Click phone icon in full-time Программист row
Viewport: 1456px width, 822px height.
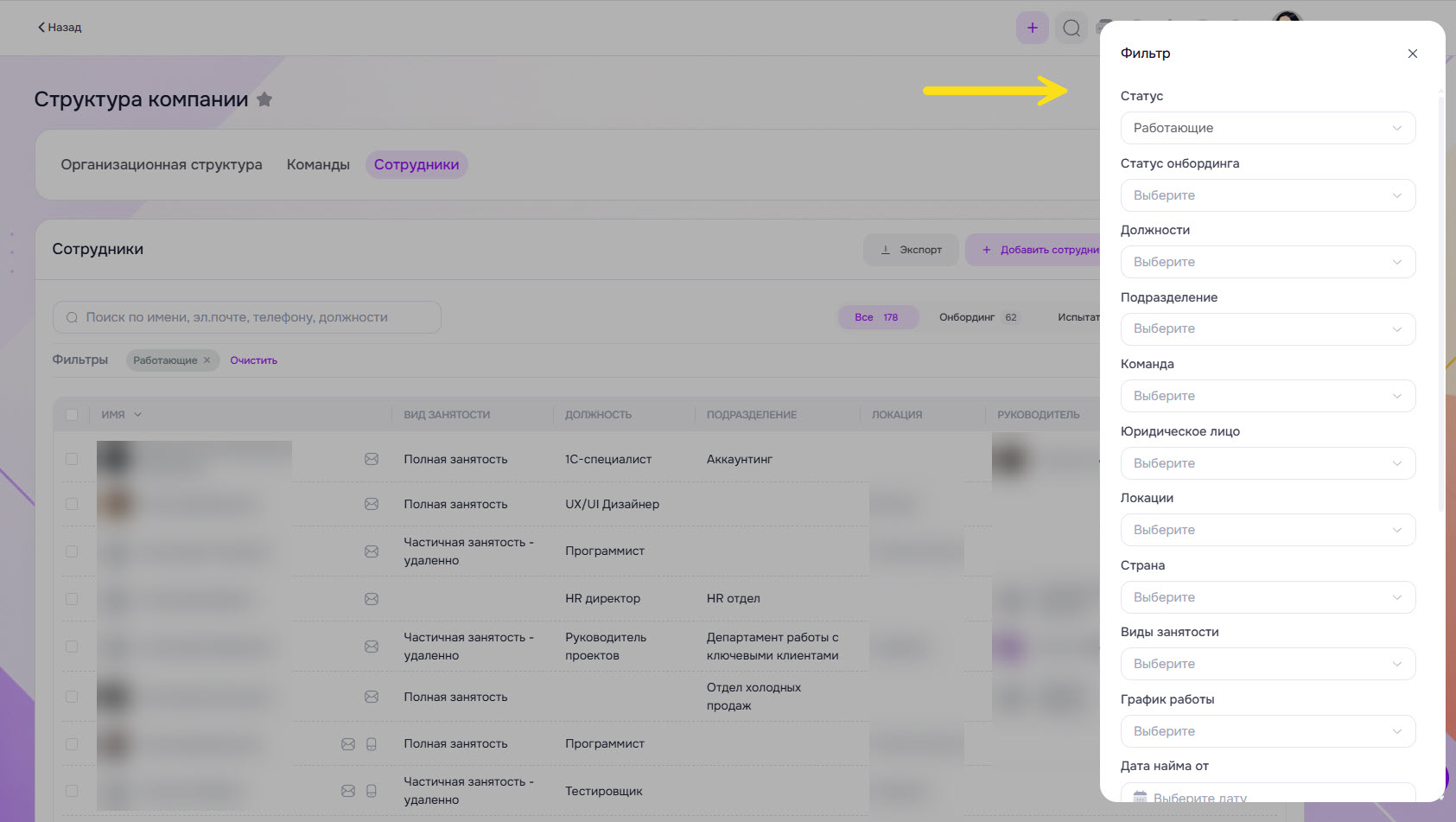[372, 744]
